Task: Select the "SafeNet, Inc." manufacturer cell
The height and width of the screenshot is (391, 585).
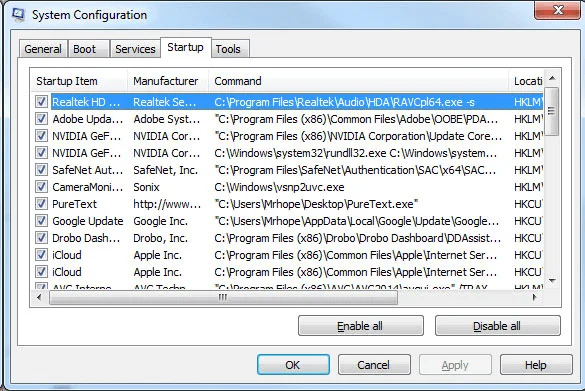Action: [165, 170]
